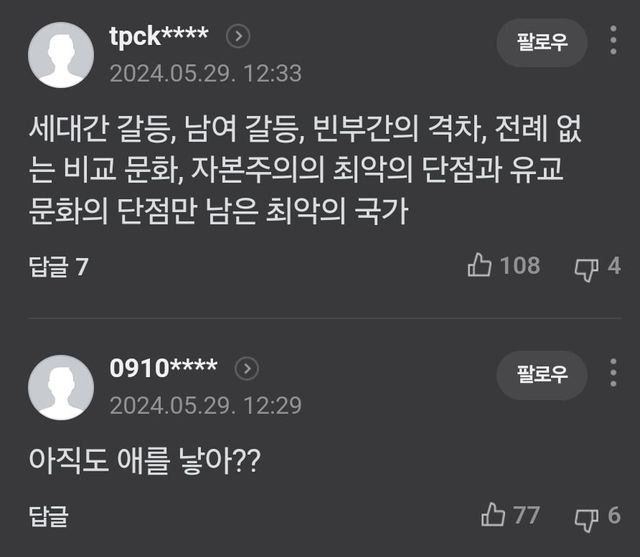The width and height of the screenshot is (640, 557).
Task: Open three-dot menu on 0910**** comment
Action: point(613,374)
